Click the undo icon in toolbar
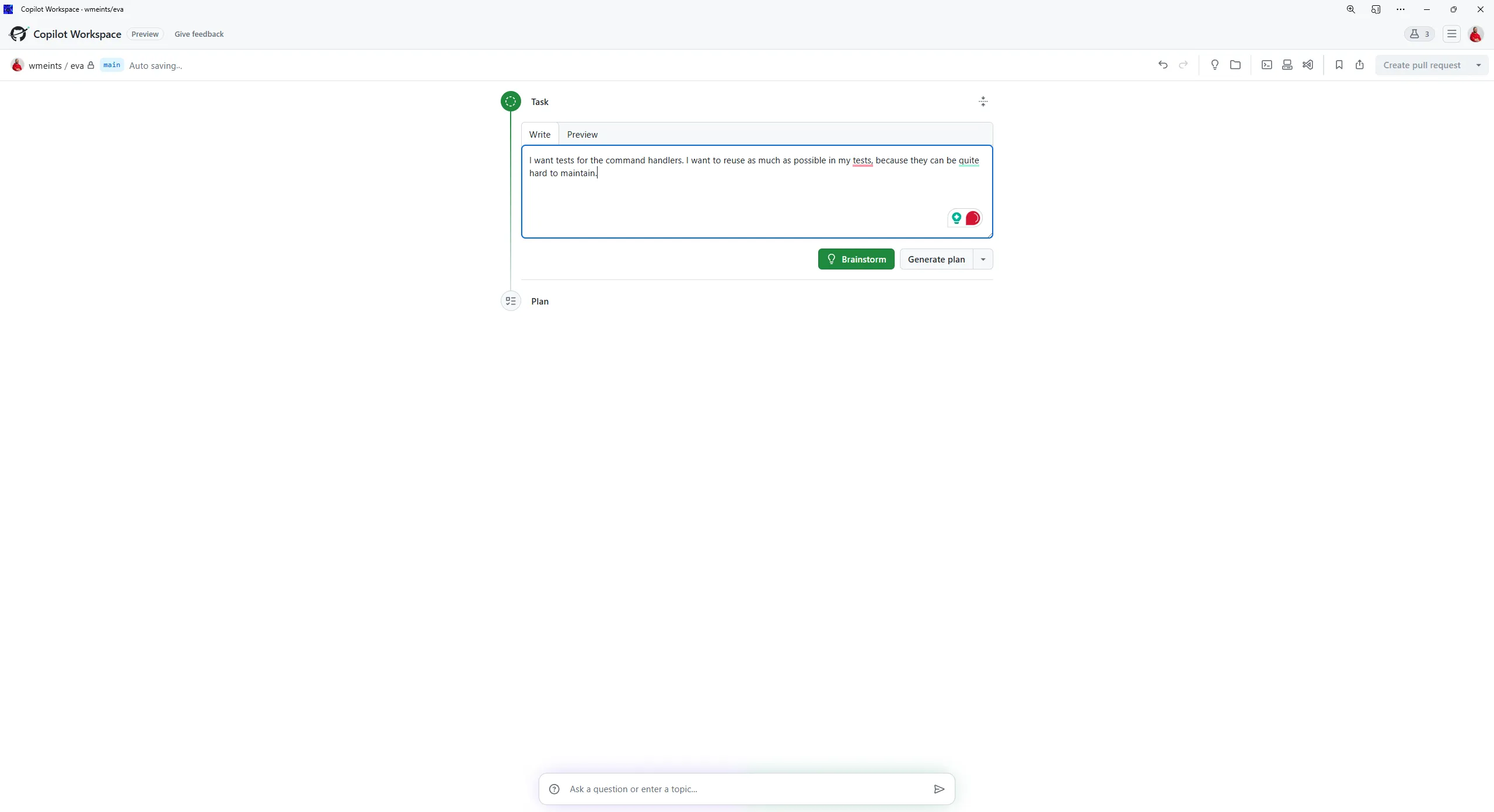 (x=1162, y=65)
